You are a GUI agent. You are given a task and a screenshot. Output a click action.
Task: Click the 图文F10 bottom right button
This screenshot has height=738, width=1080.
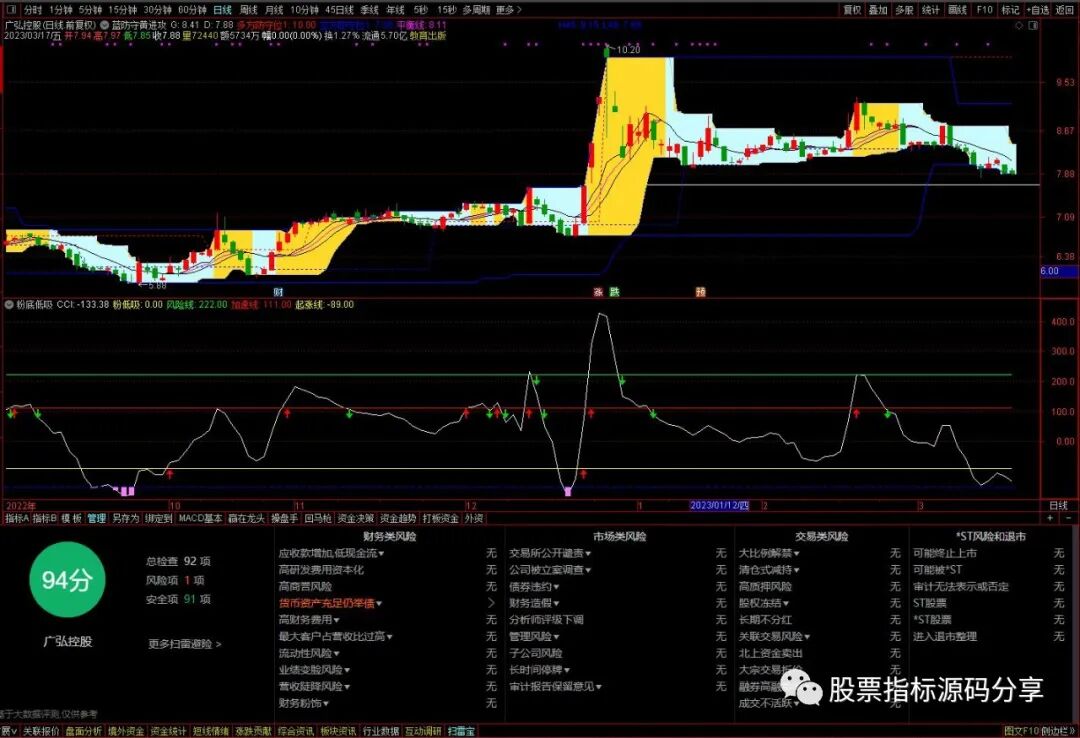coord(1021,731)
